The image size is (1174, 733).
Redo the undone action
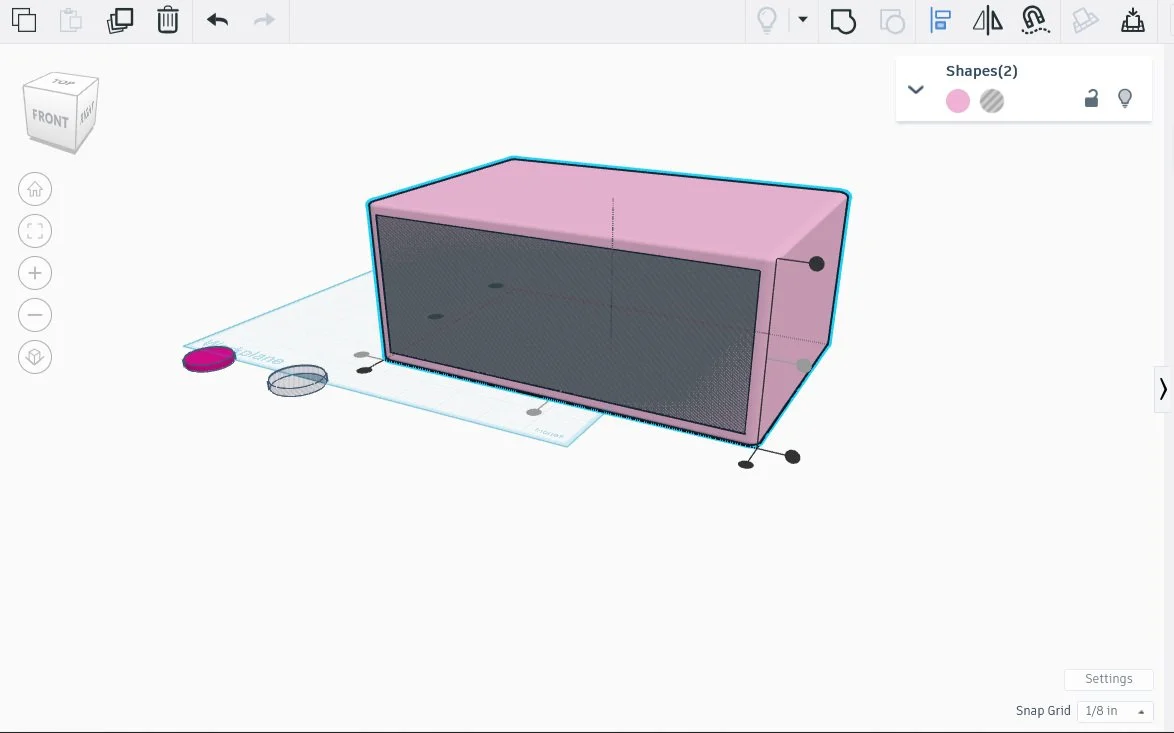264,20
